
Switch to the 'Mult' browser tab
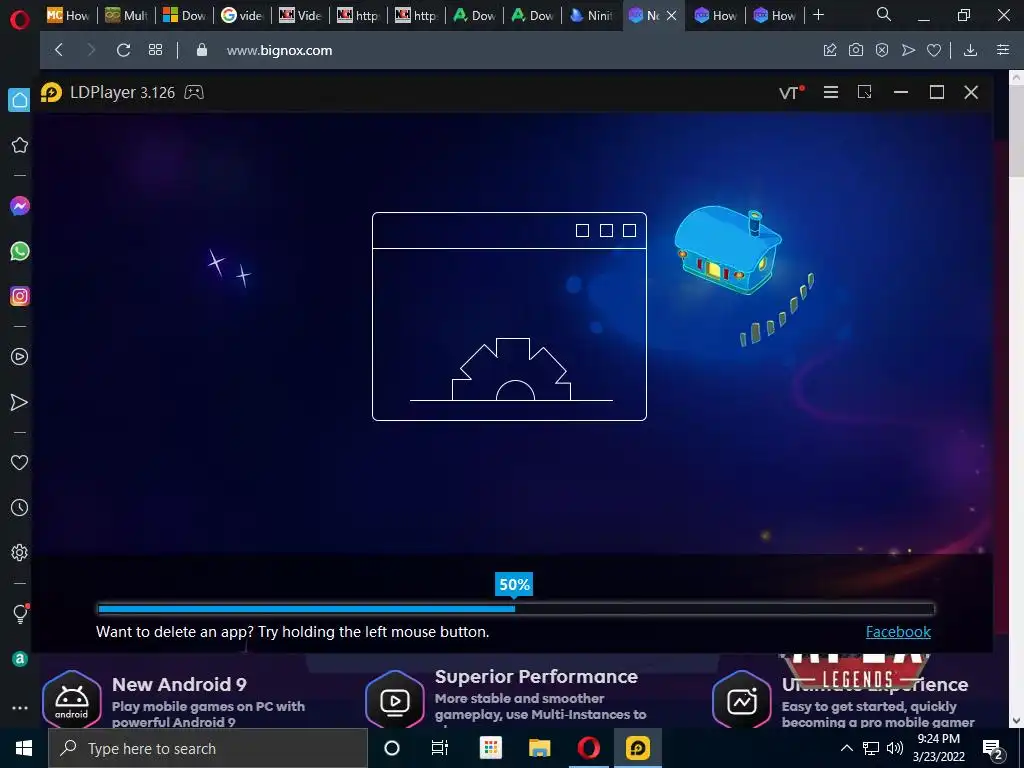point(127,15)
